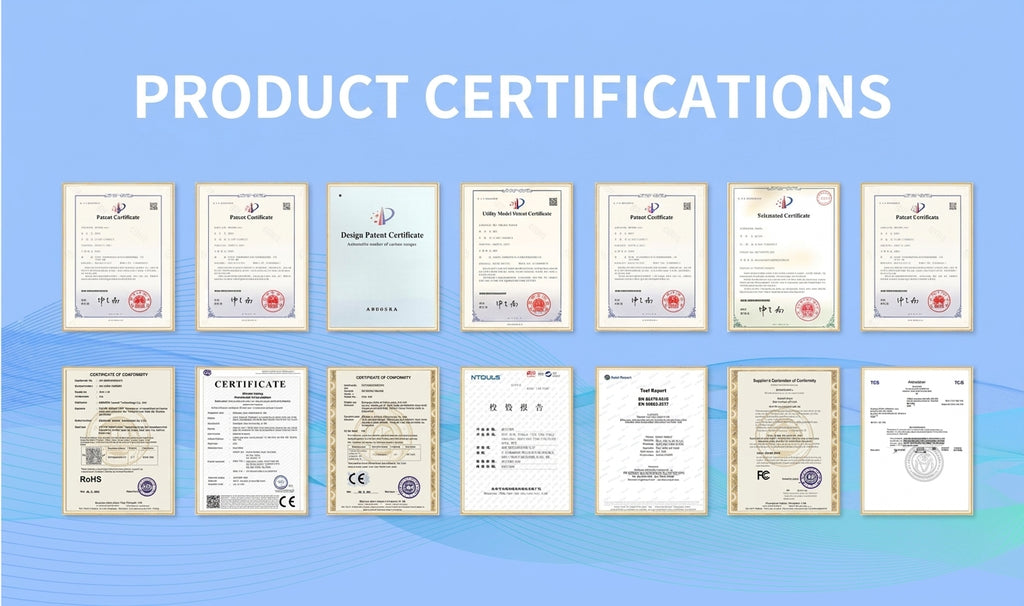Select the FC logo on Supplier's Declaration
Screen dimensions: 1024x606
coord(763,475)
